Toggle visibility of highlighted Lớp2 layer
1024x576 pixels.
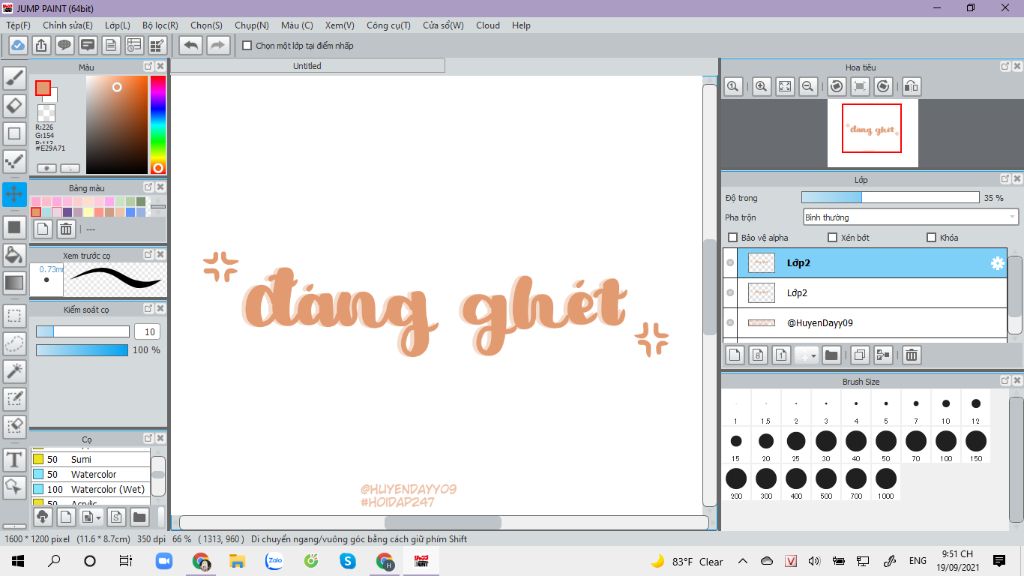[x=730, y=263]
